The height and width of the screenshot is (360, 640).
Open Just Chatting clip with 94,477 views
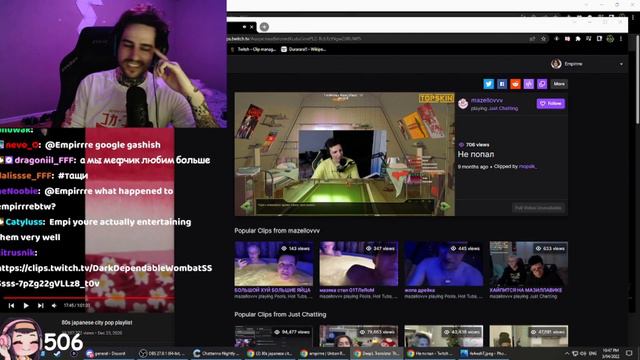coord(274,336)
